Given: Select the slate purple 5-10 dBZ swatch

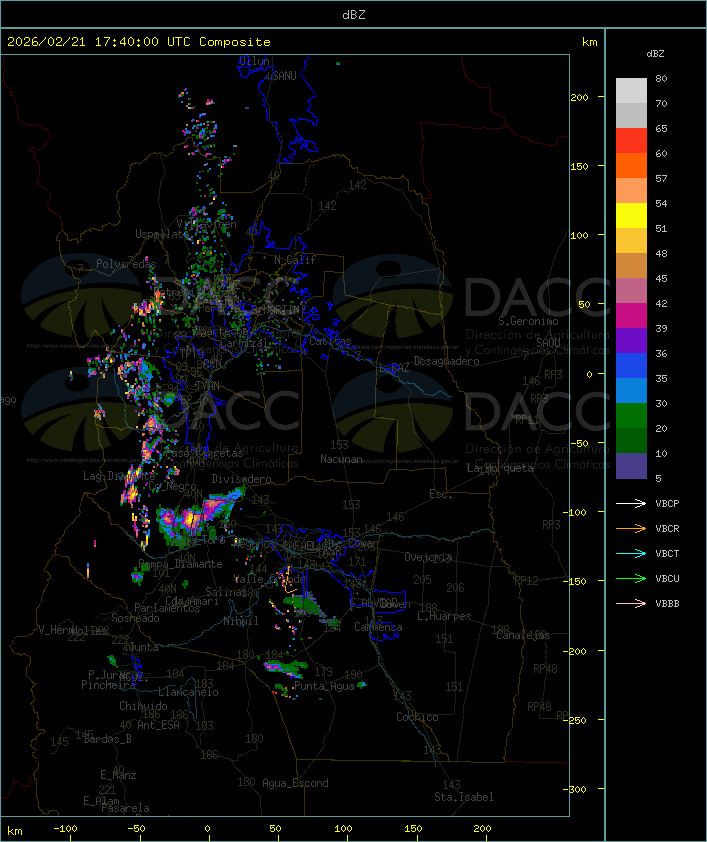Looking at the screenshot, I should pyautogui.click(x=631, y=466).
